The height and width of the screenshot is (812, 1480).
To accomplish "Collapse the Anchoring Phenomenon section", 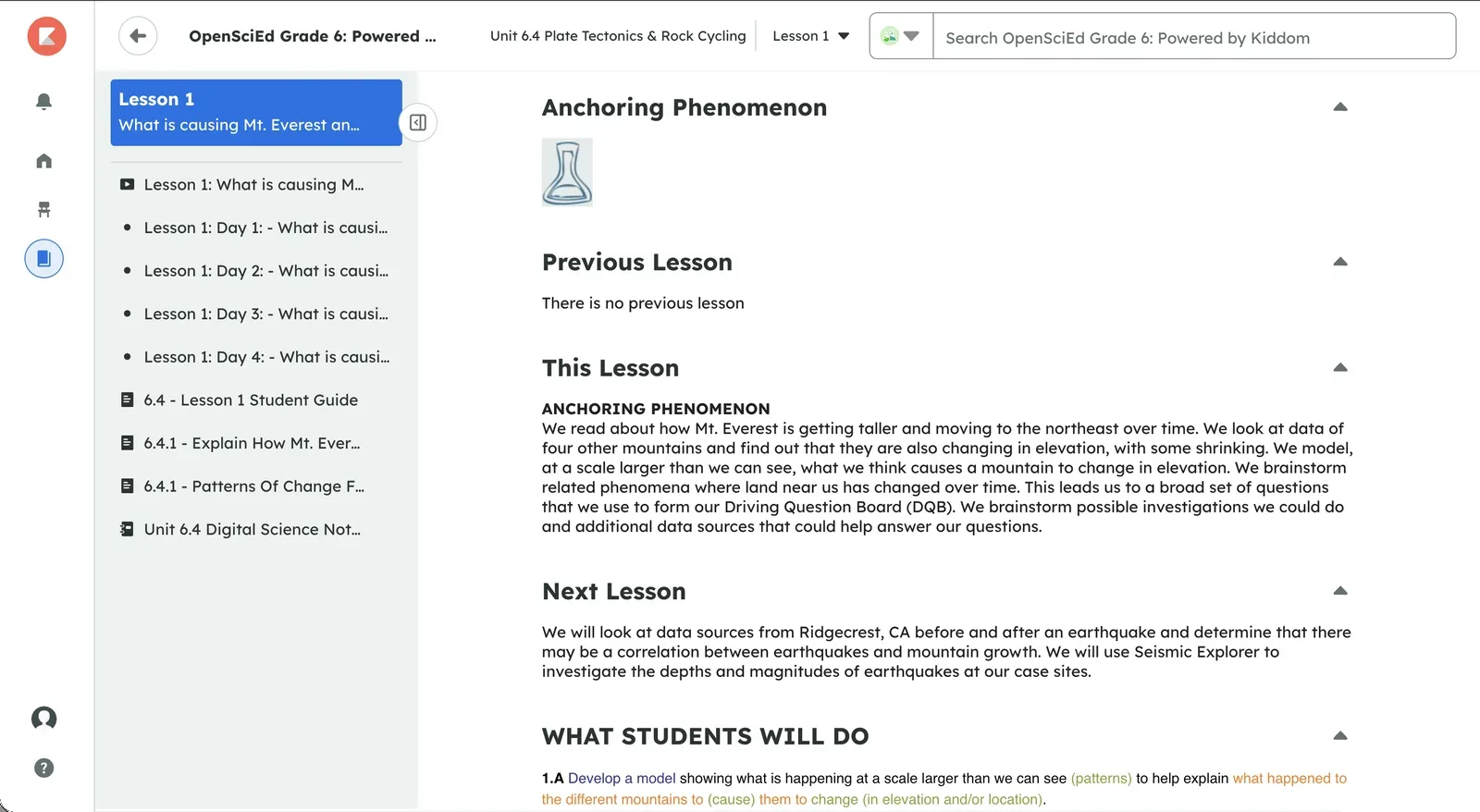I will [x=1340, y=107].
